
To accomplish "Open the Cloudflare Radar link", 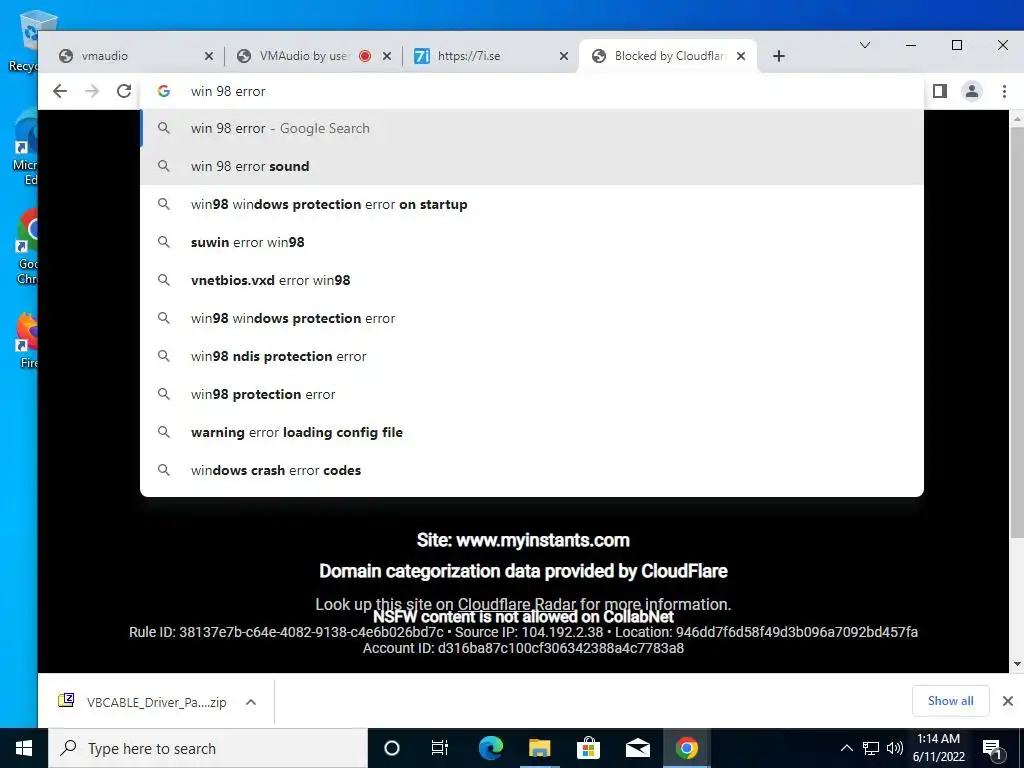I will [x=517, y=604].
